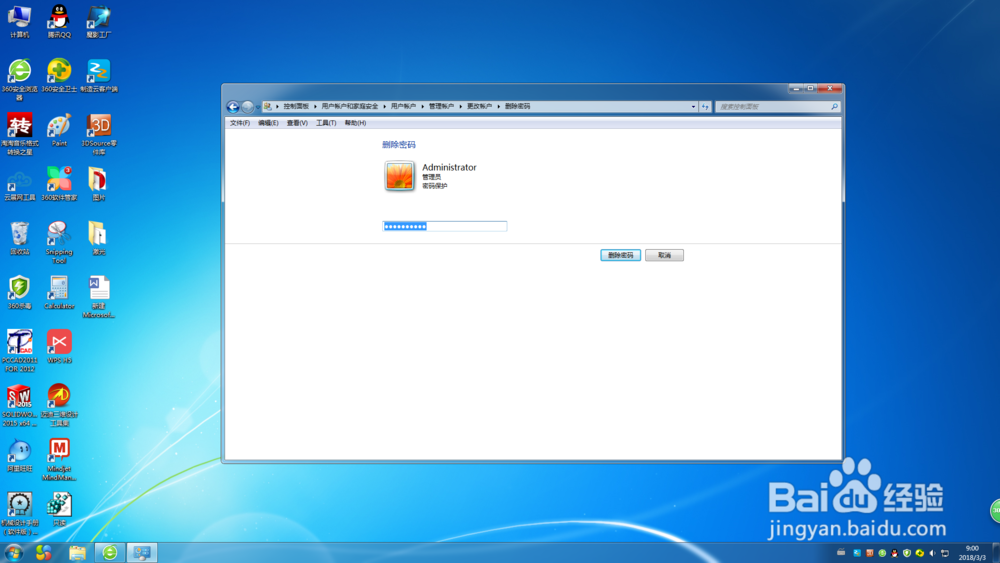Viewport: 1000px width, 563px height.
Task: Open the 腾讯QQ desktop shortcut
Action: 59,22
